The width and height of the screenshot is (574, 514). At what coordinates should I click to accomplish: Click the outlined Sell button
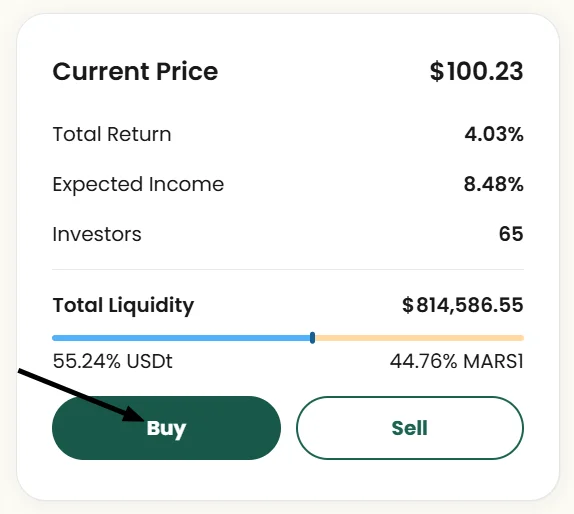pyautogui.click(x=410, y=428)
